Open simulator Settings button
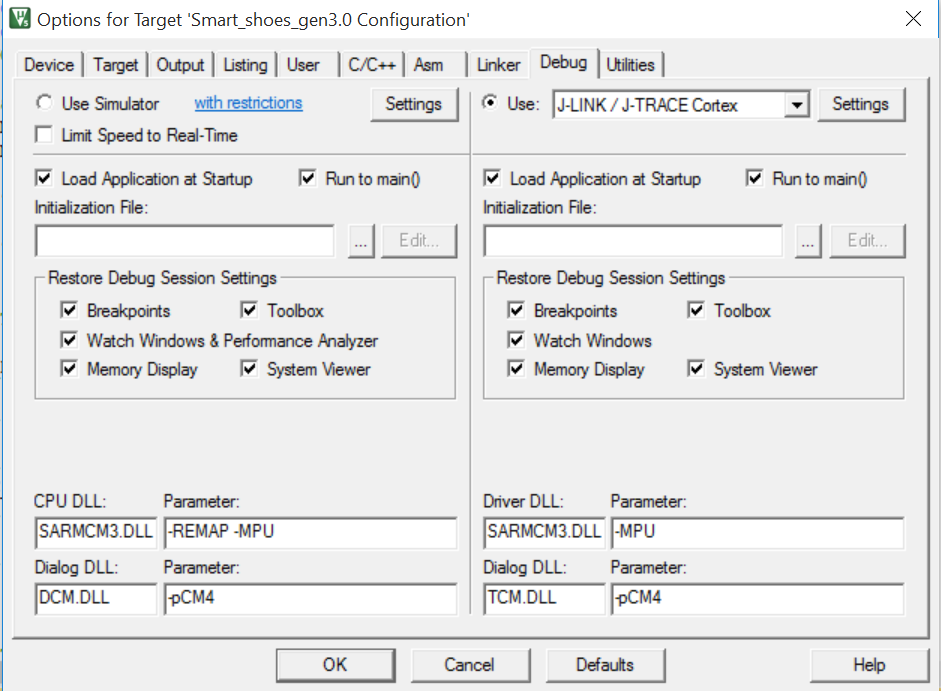This screenshot has height=691, width=941. pyautogui.click(x=413, y=104)
